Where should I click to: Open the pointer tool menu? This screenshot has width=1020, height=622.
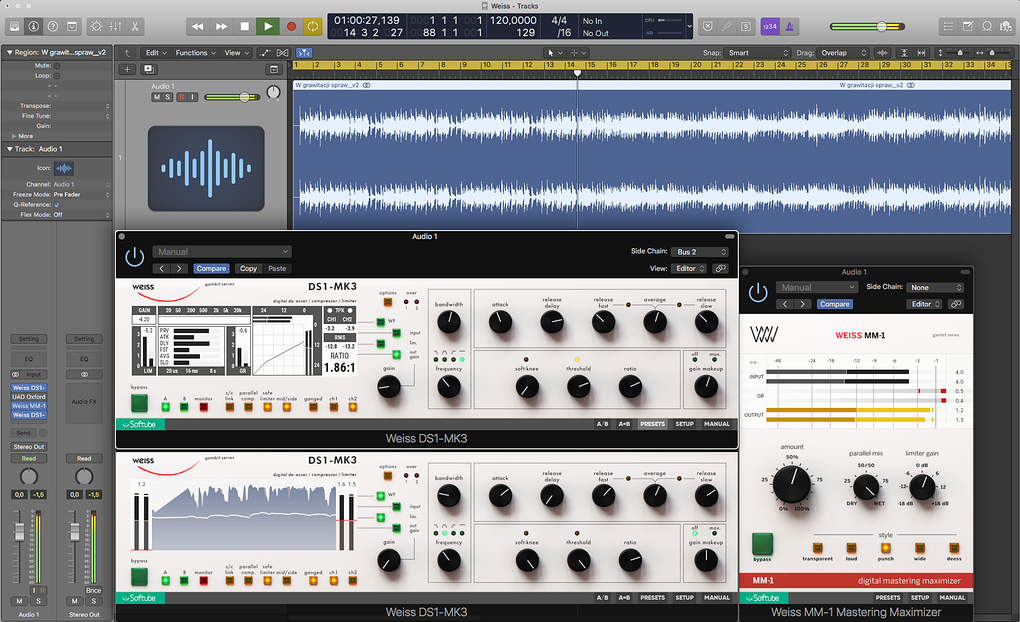point(554,53)
